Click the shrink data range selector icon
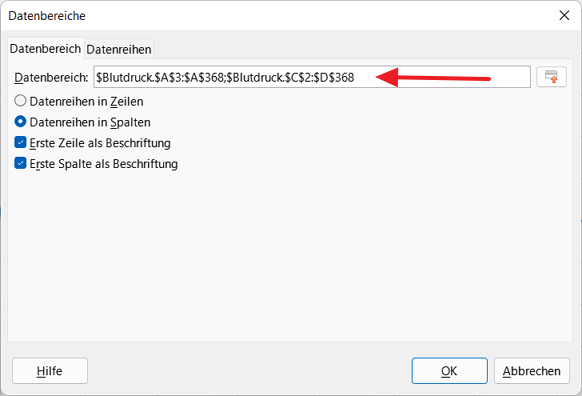Image resolution: width=582 pixels, height=396 pixels. click(x=551, y=77)
